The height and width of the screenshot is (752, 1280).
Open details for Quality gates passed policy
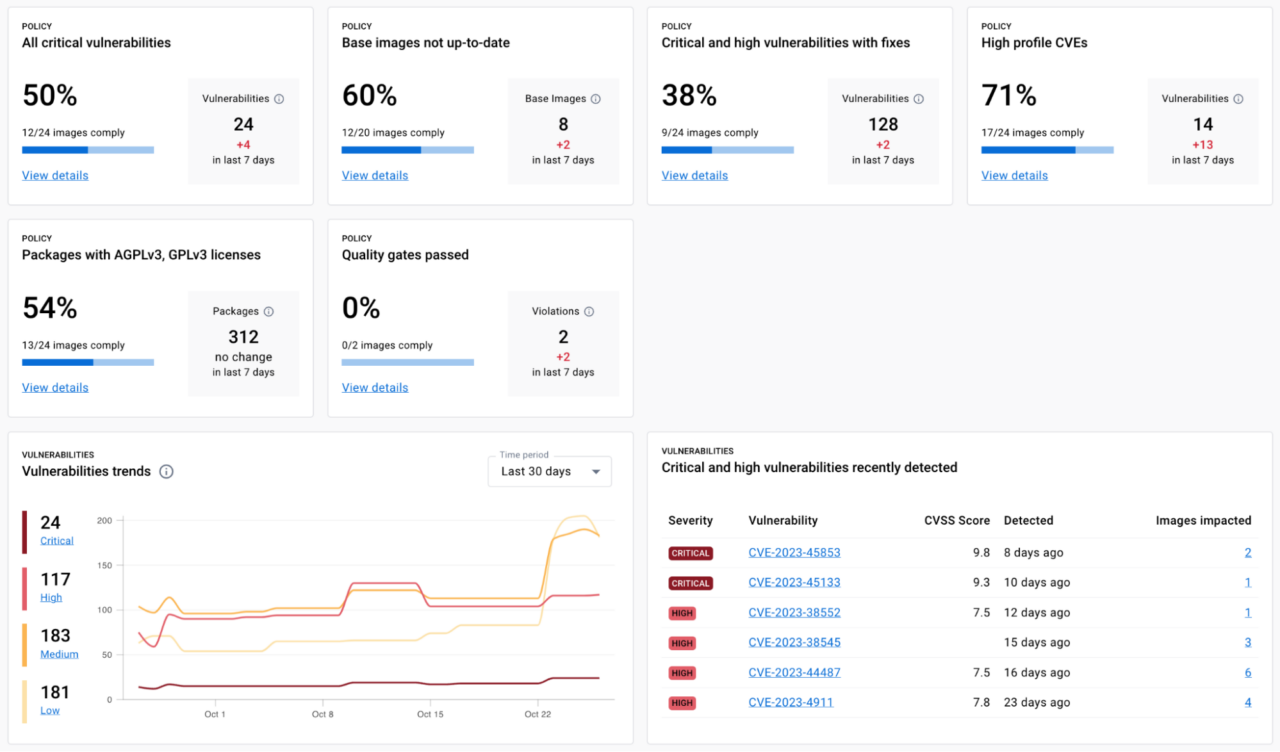coord(375,387)
